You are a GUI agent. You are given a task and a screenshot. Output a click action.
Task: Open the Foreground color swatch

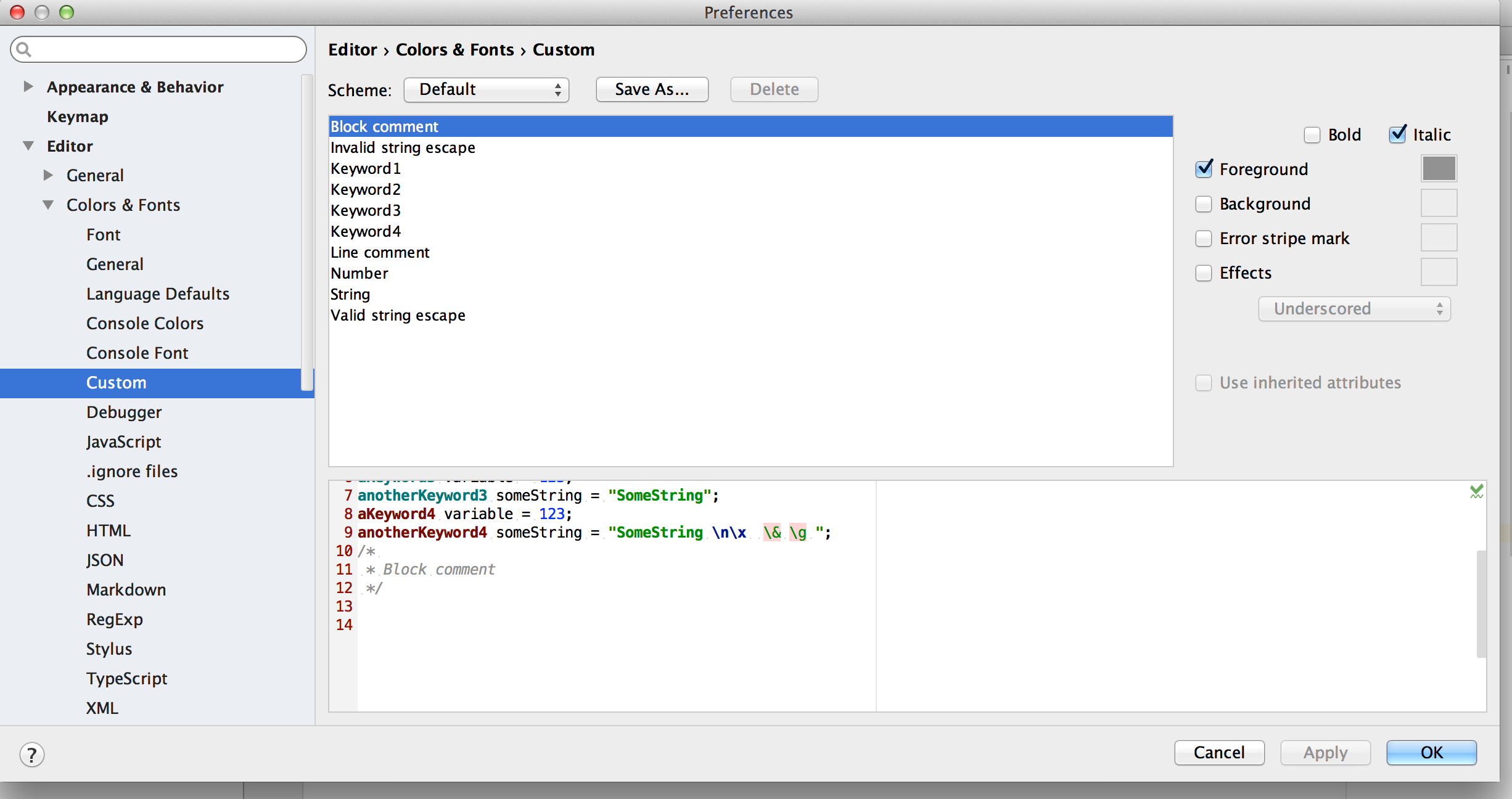pyautogui.click(x=1439, y=169)
